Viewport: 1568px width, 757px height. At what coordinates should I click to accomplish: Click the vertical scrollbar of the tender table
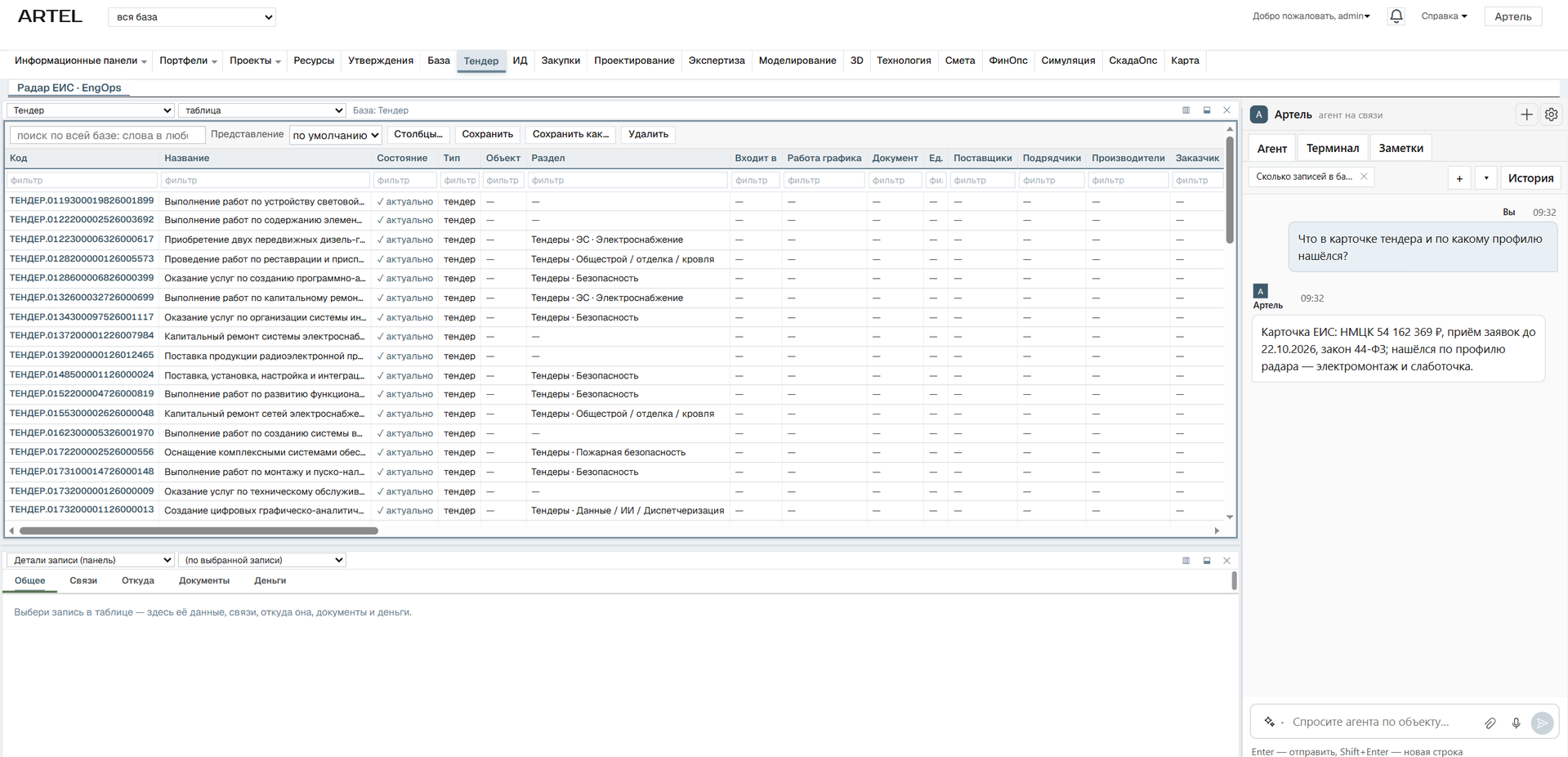point(1229,190)
